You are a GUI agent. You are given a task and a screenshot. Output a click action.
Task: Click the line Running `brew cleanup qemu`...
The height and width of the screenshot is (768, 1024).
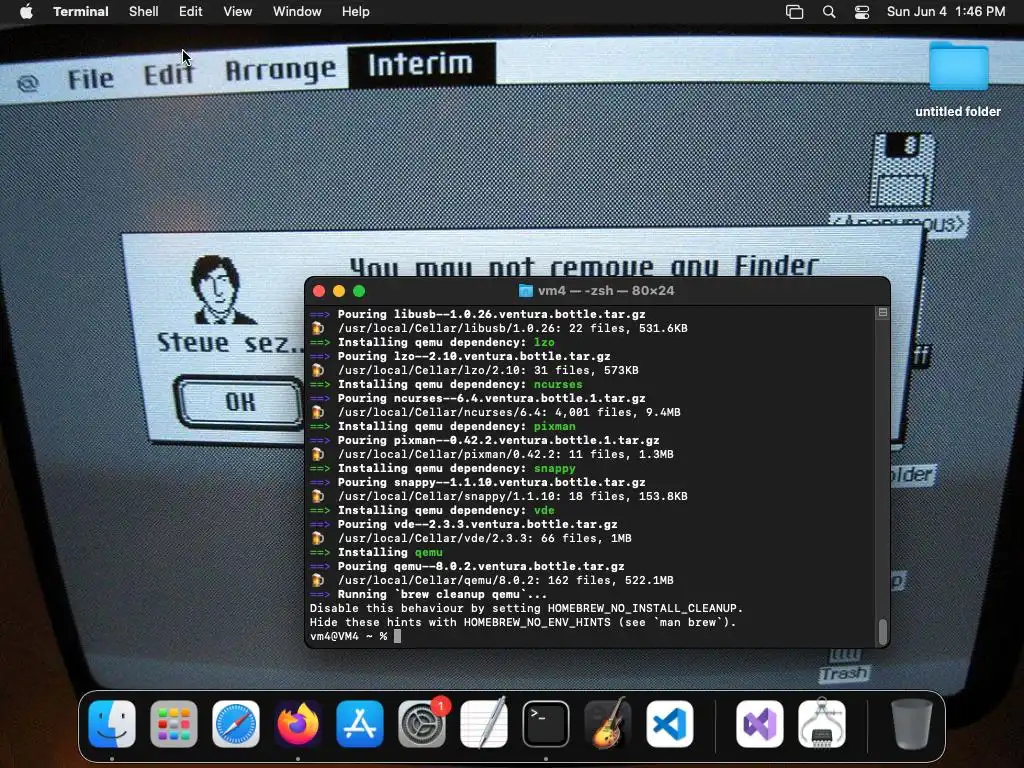tap(442, 595)
